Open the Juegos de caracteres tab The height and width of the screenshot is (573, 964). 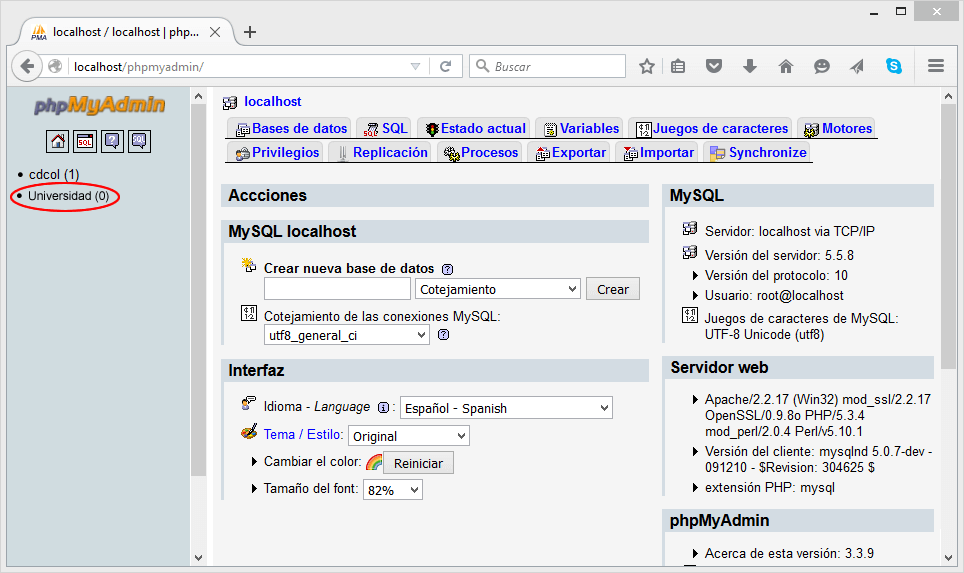712,128
